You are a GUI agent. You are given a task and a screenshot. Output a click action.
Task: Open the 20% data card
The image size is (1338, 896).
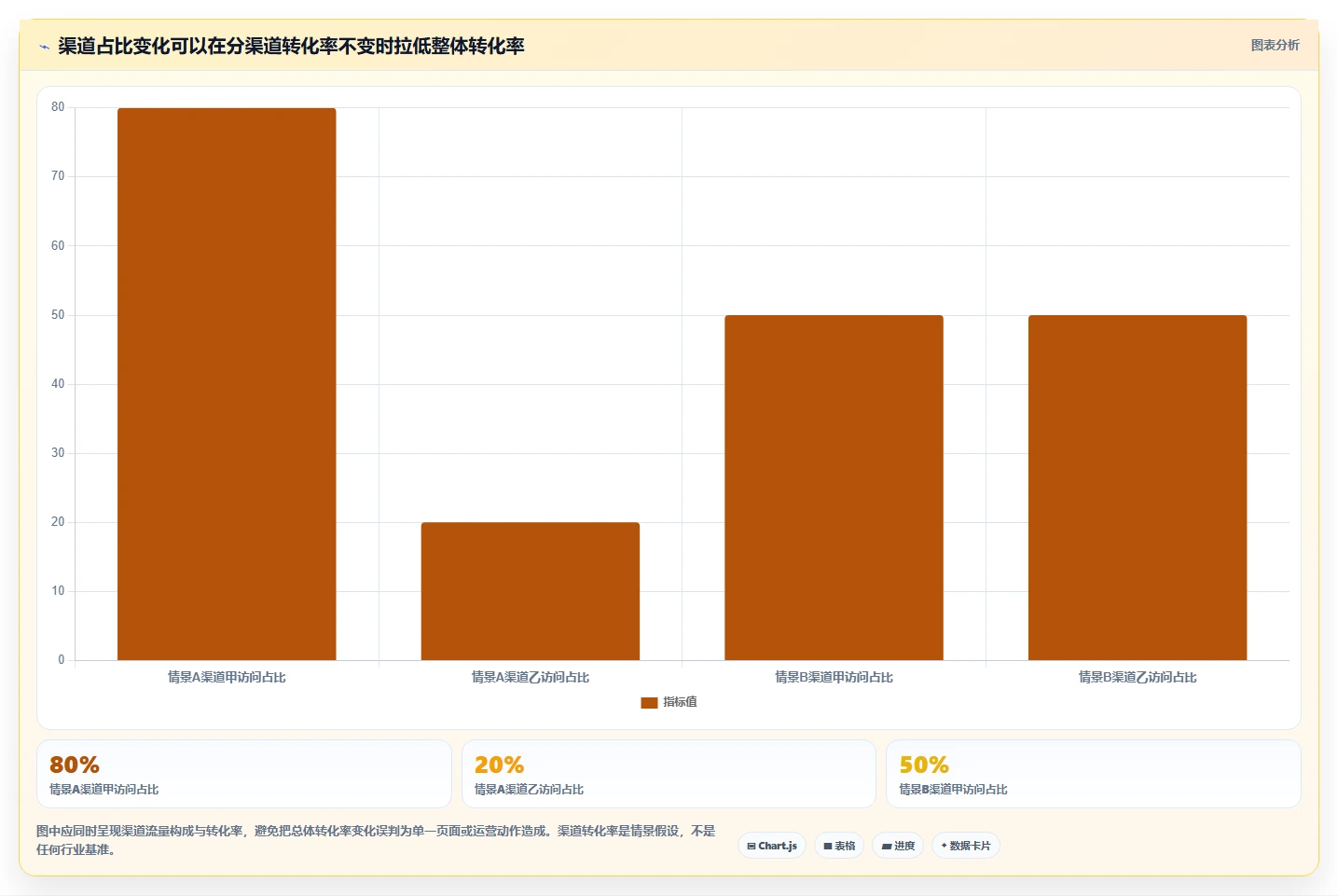tap(669, 774)
